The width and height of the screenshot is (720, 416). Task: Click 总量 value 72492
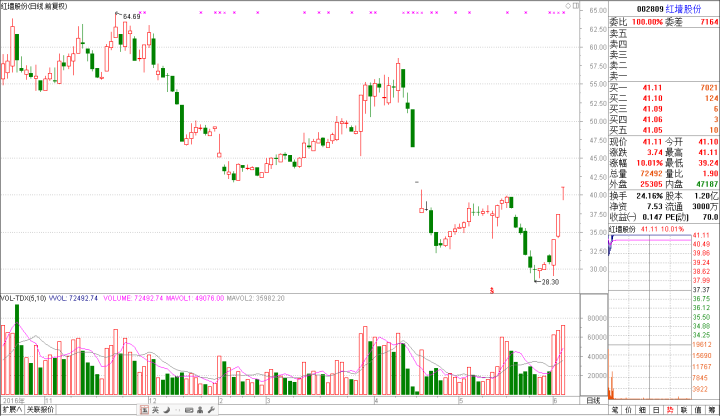[651, 174]
